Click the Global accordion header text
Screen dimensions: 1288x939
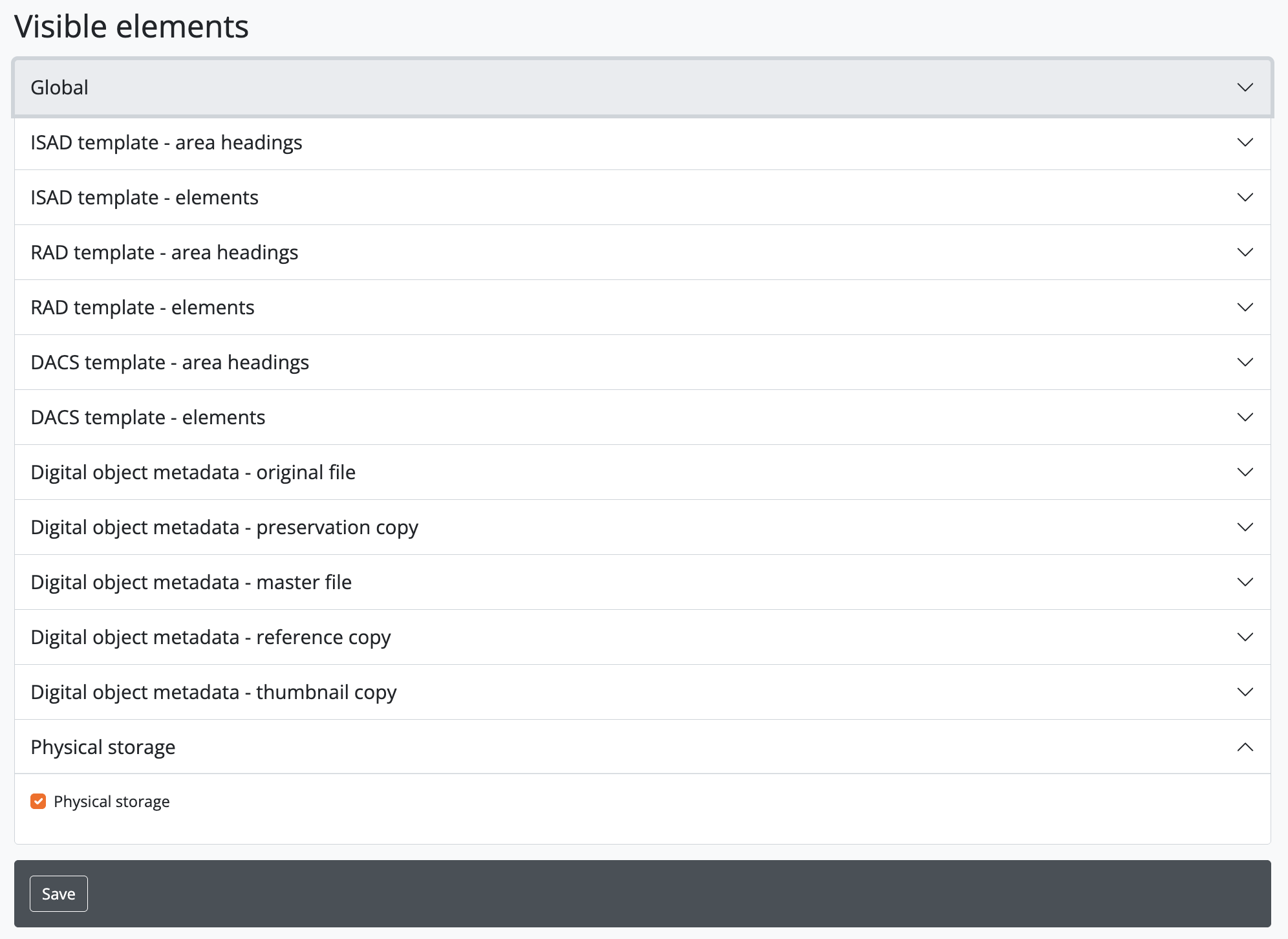pos(59,87)
